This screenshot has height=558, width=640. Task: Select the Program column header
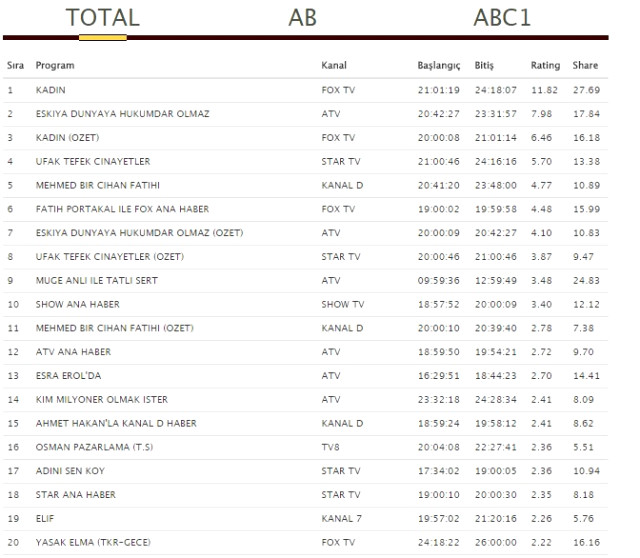click(x=55, y=65)
